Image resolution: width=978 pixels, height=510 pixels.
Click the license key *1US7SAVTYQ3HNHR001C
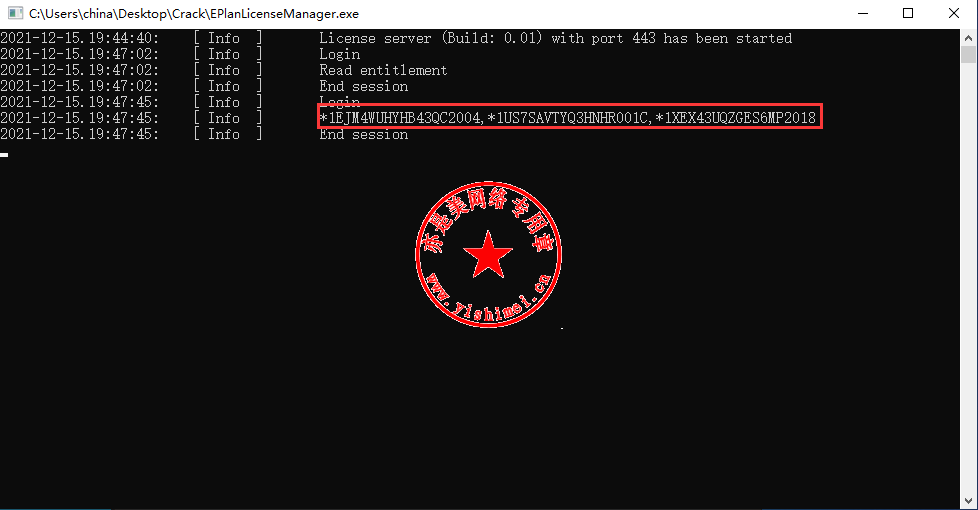(568, 118)
